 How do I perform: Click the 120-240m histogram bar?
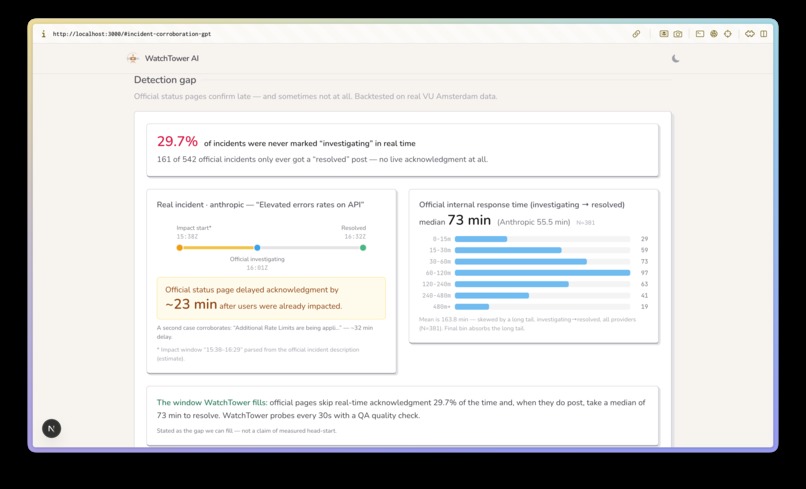pos(512,284)
